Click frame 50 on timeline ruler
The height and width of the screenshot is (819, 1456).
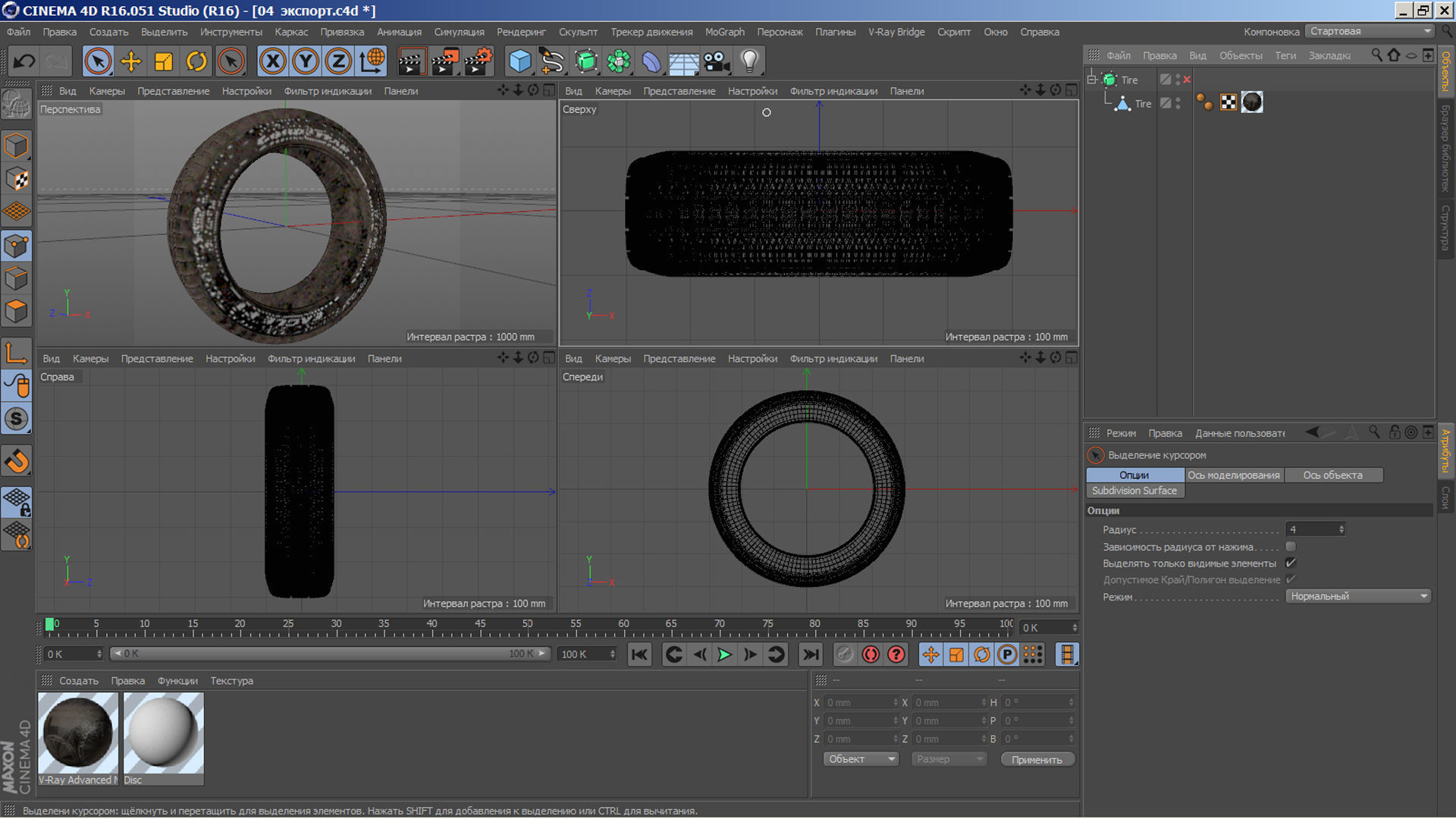527,624
